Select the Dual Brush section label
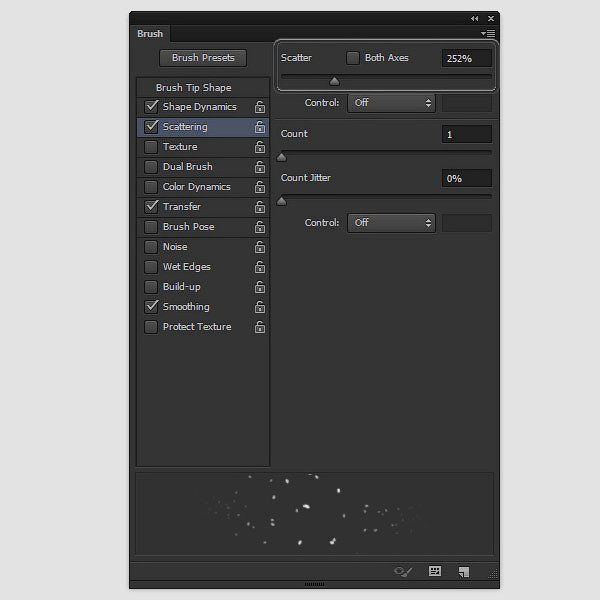The image size is (600, 600). coord(188,167)
